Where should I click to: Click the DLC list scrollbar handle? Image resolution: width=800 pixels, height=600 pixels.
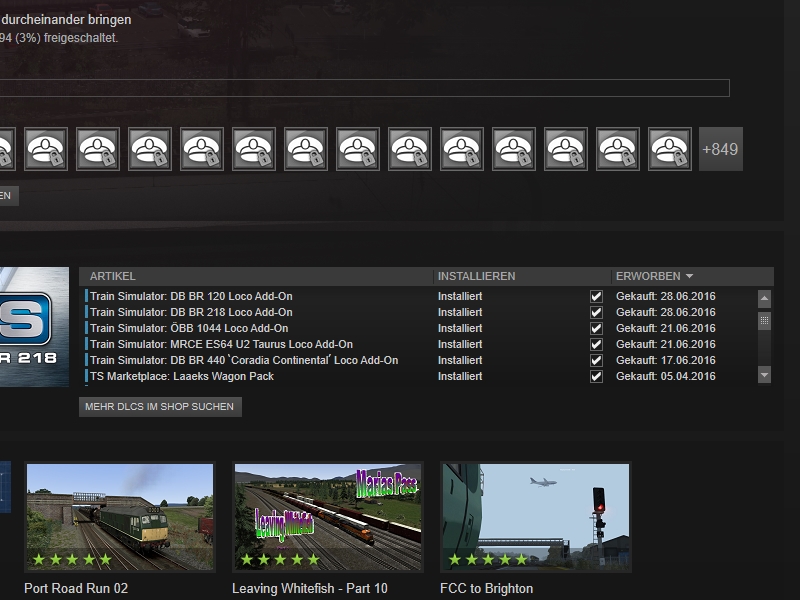[x=765, y=321]
